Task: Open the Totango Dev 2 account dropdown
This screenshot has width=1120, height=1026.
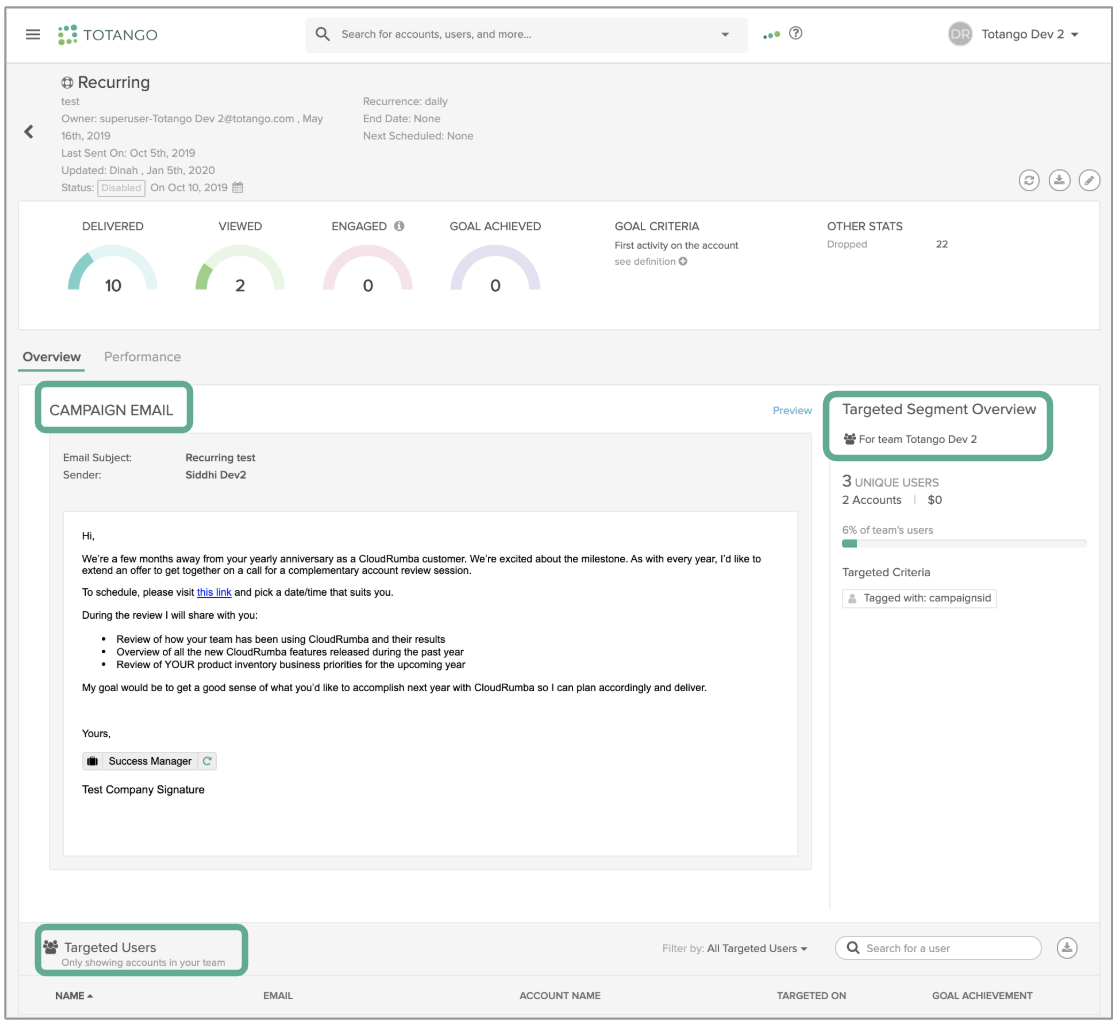Action: 1029,34
